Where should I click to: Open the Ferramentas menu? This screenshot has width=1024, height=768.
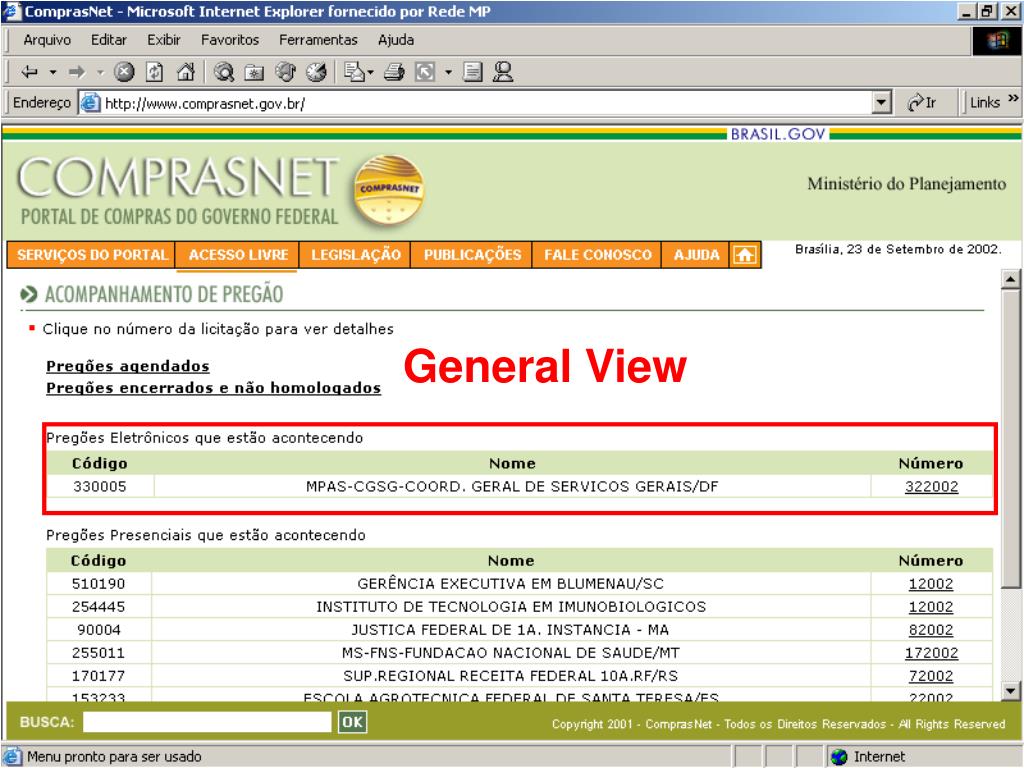318,40
